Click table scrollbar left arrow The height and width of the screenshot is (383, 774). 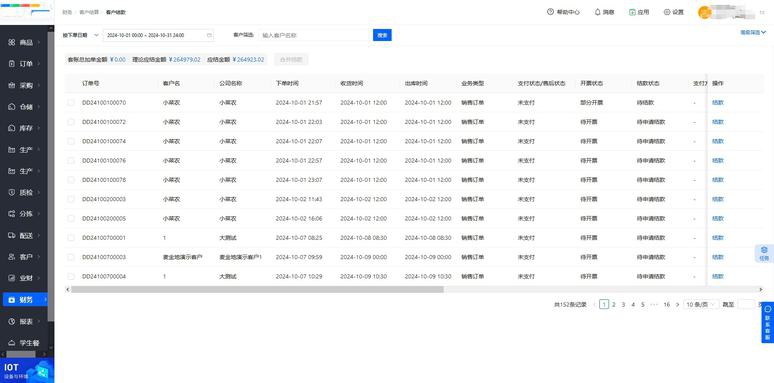68,290
